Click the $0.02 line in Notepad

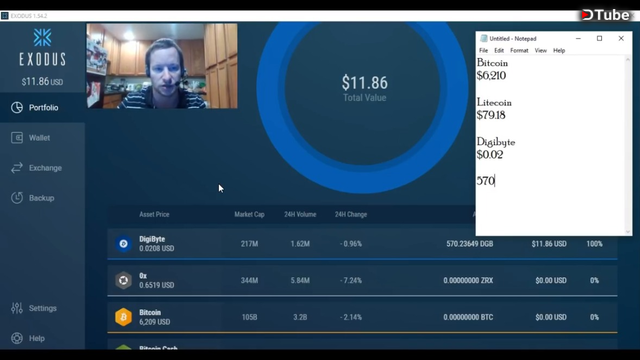(490, 155)
